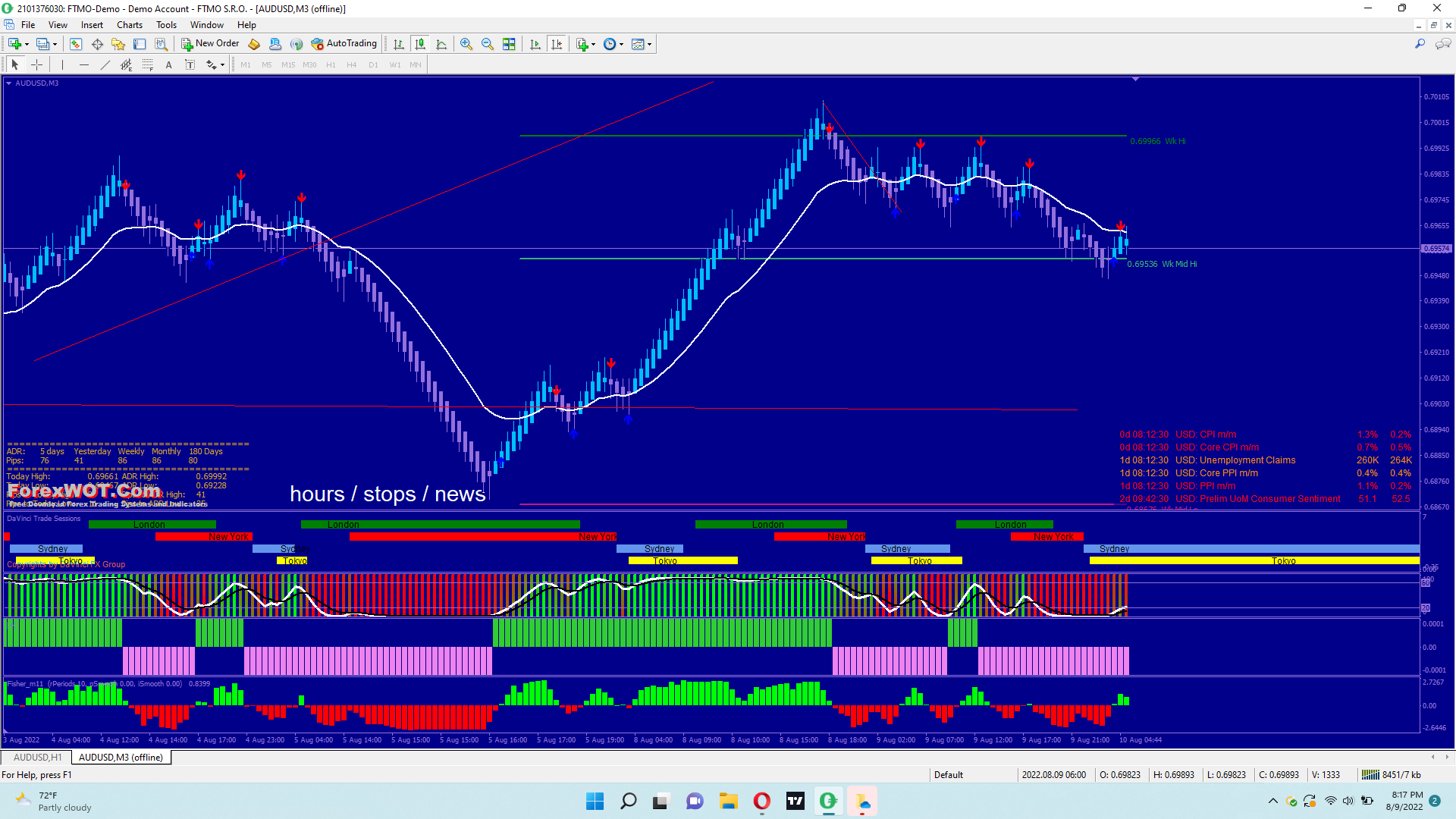Select the H4 timeframe button
This screenshot has height=819, width=1456.
tap(351, 65)
